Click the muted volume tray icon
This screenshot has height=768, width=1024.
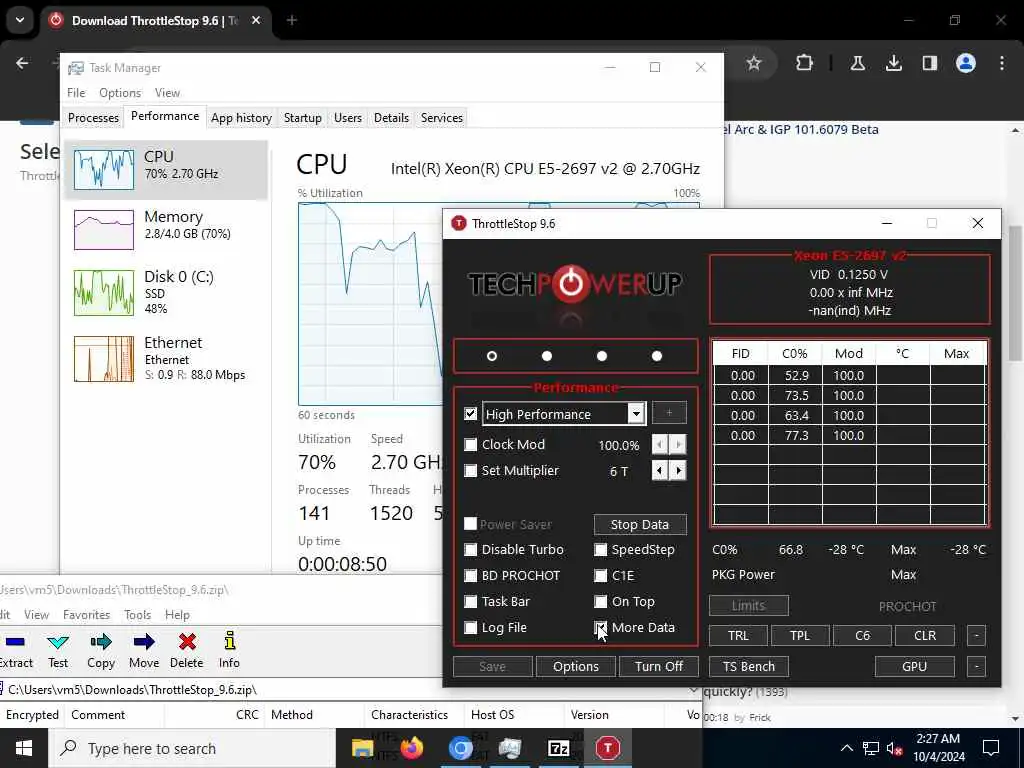click(895, 748)
